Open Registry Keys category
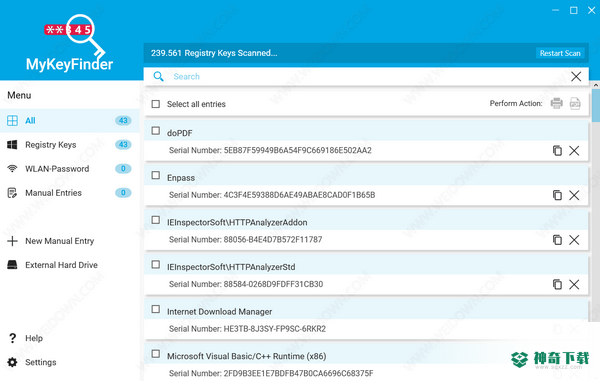The image size is (600, 381). click(x=70, y=145)
